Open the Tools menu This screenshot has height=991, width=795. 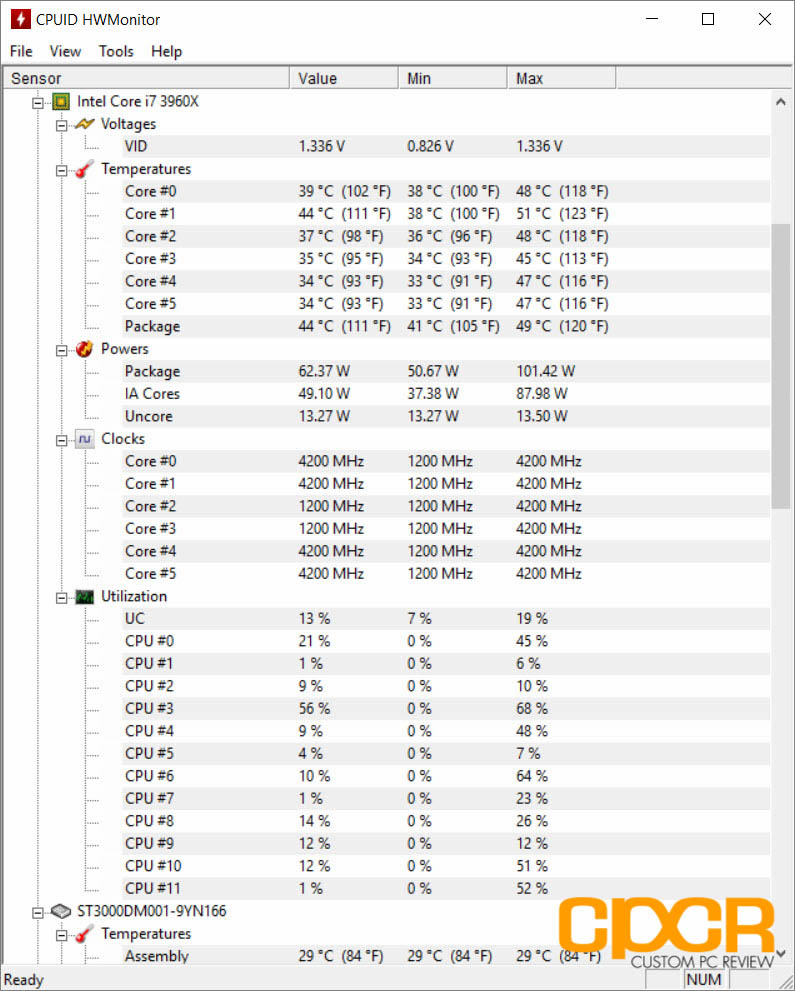[x=116, y=51]
